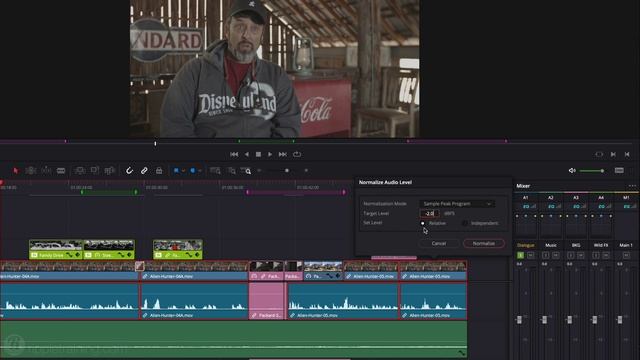Open the Normalization Mode dropdown
The width and height of the screenshot is (640, 360).
[457, 204]
